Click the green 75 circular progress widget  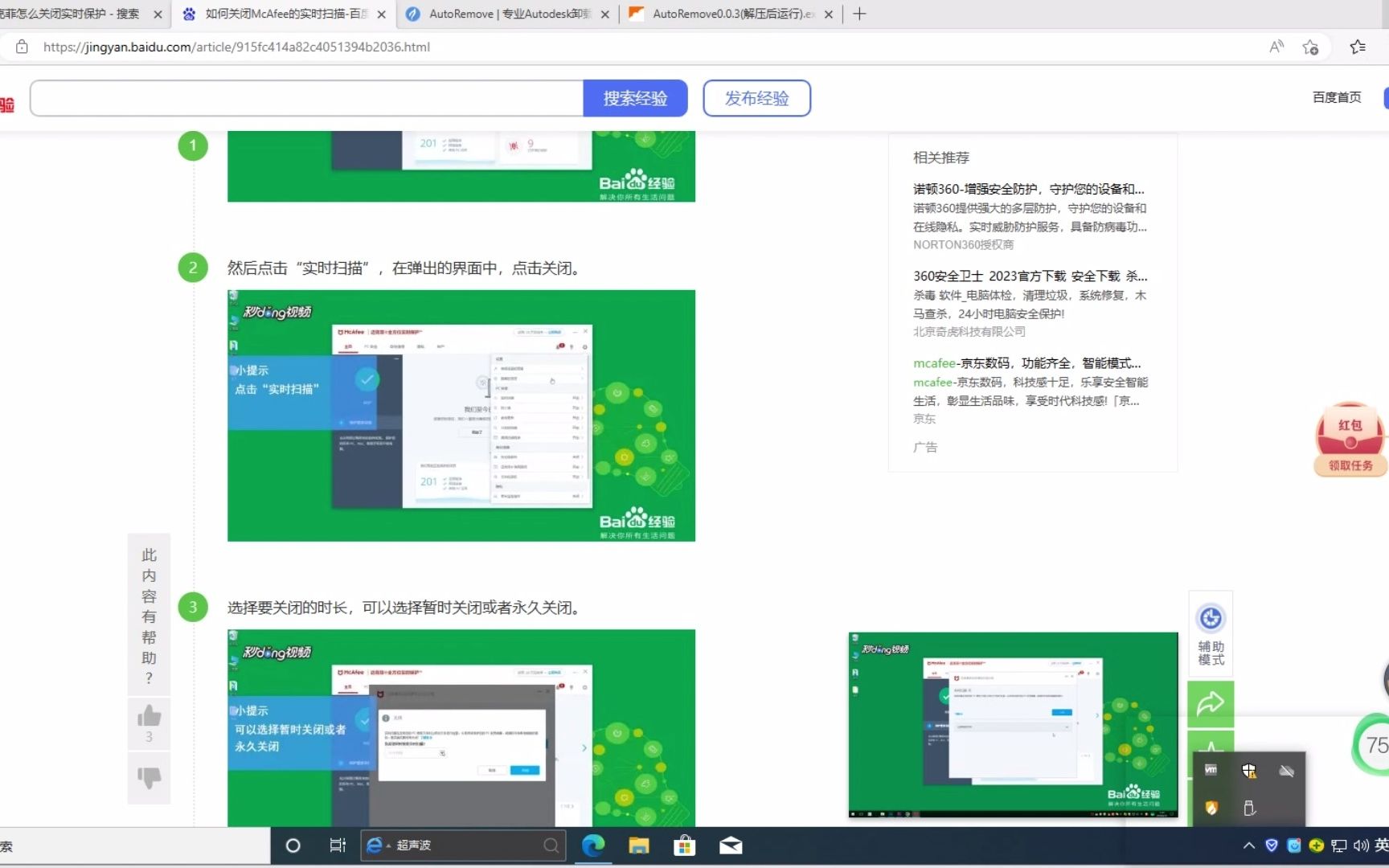point(1373,745)
